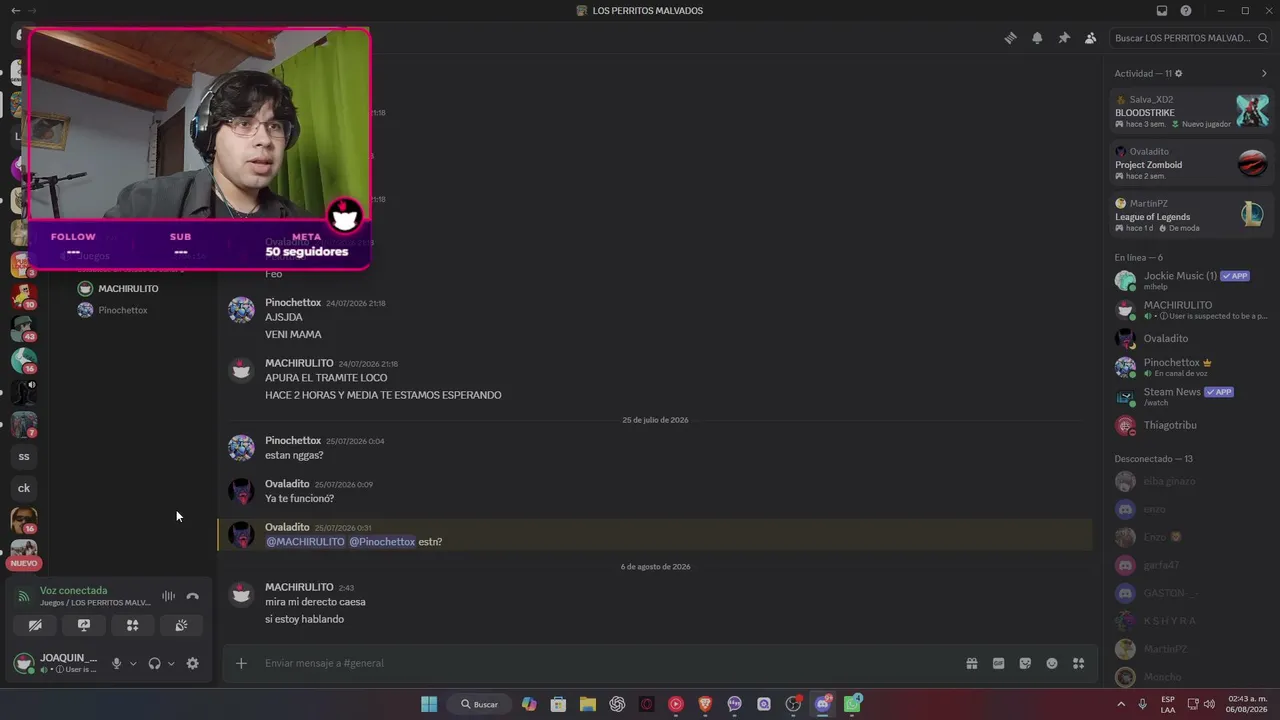Focus the Enviar mensaje a #general field

[x=608, y=663]
